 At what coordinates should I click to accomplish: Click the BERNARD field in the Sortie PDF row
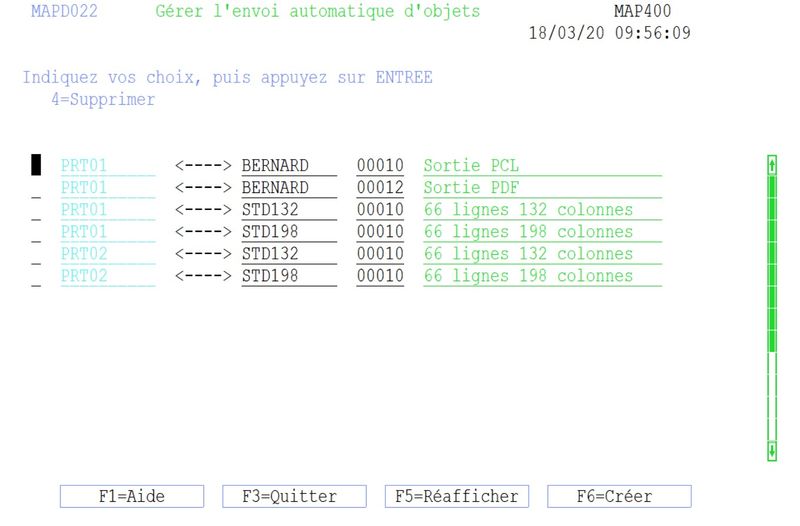[288, 188]
